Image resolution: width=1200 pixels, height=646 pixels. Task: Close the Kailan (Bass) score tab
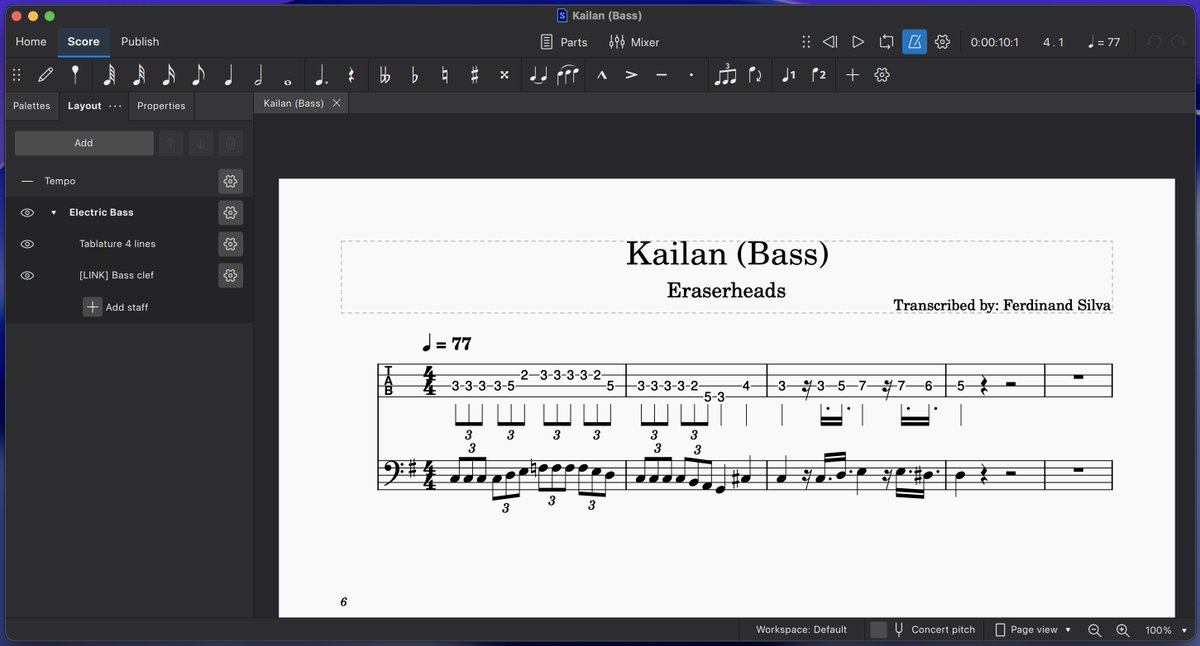click(x=337, y=103)
